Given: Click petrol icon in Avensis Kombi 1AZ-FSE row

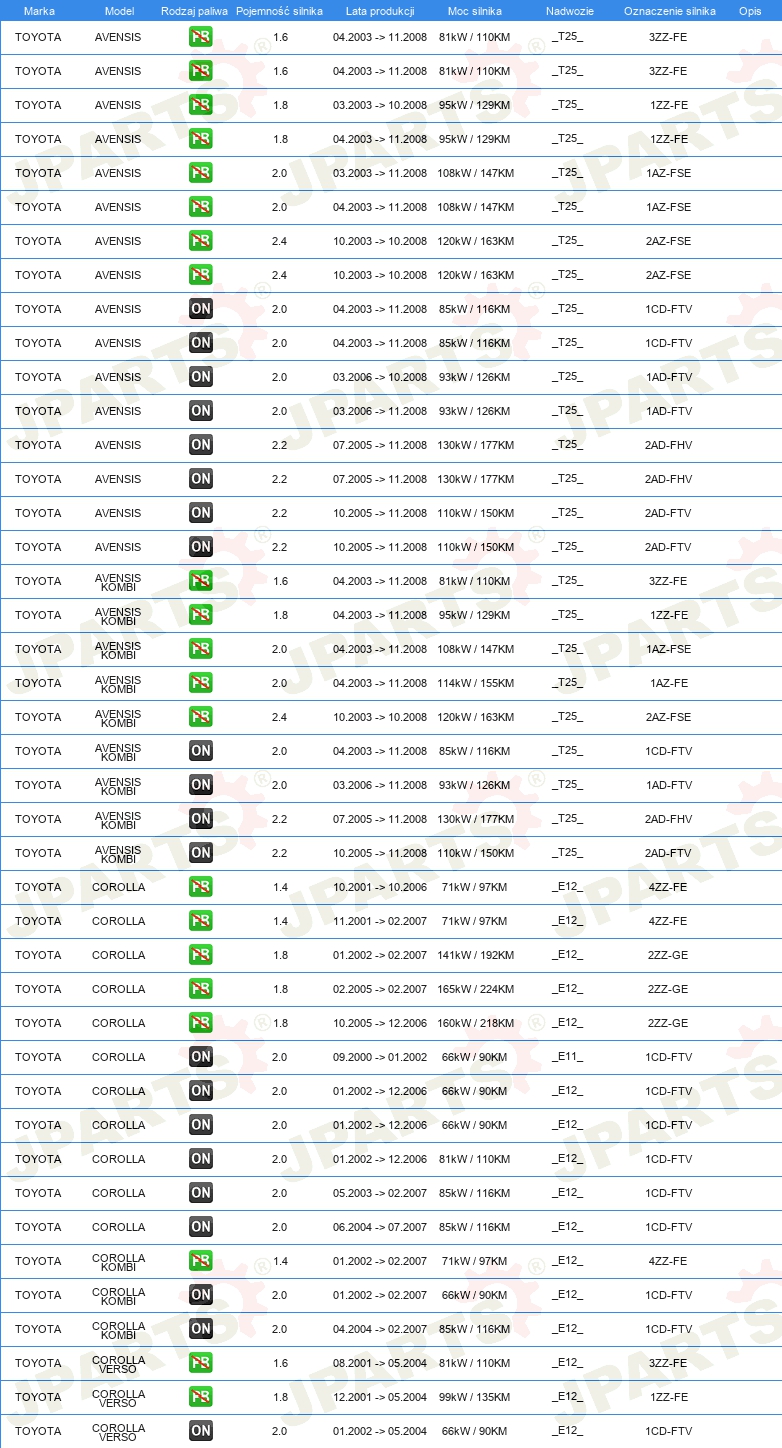Looking at the screenshot, I should tap(201, 649).
